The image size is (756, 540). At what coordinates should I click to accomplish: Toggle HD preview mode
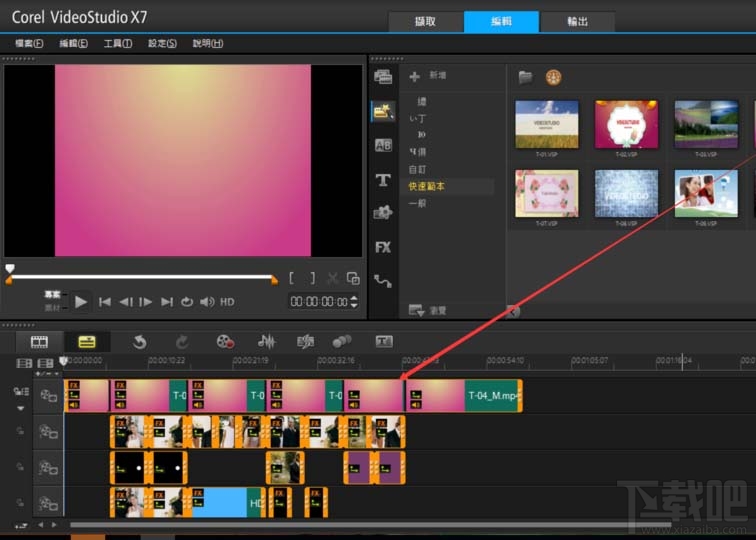[x=227, y=302]
